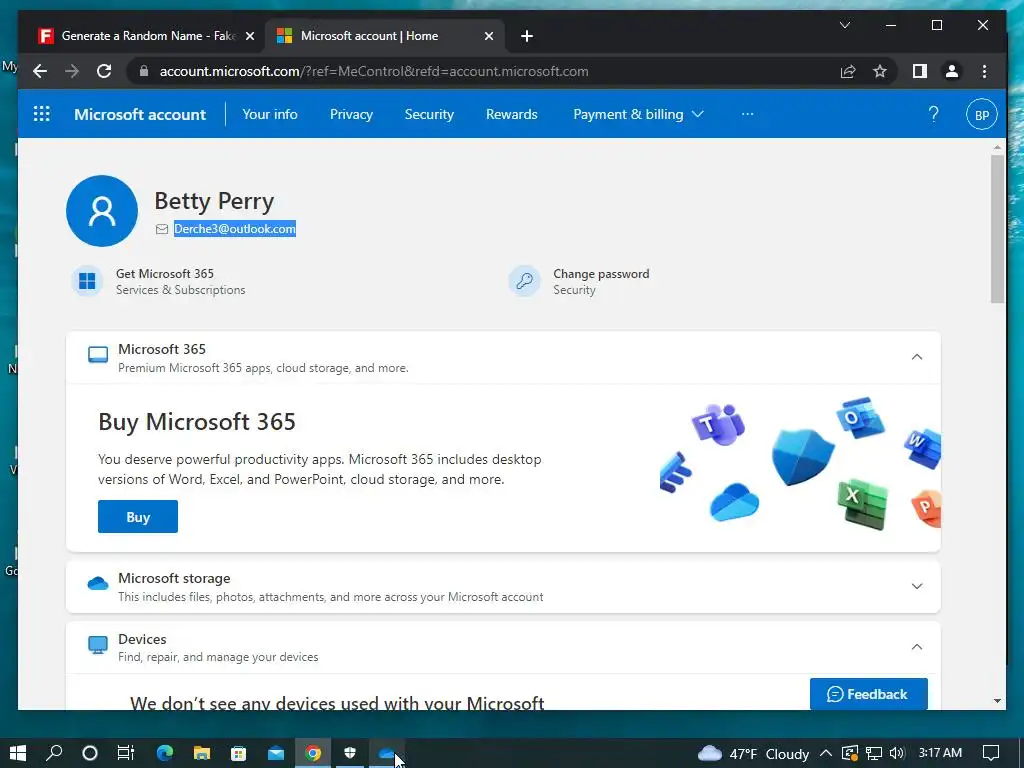Go to Privacy tab
Viewport: 1024px width, 768px height.
(351, 114)
